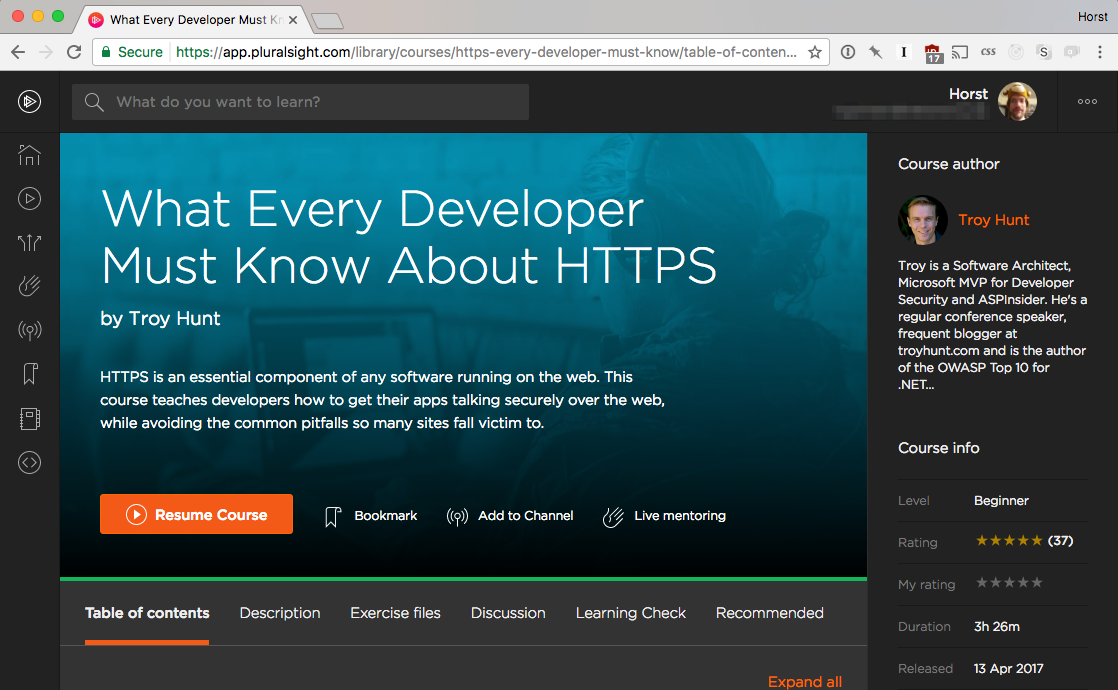Open the three-dots more menu

pos(1087,101)
